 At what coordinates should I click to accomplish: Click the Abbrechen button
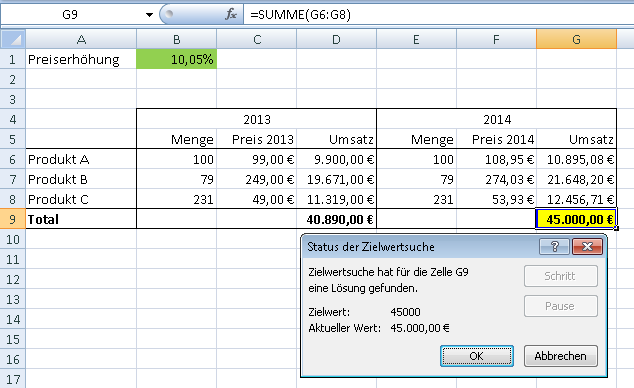coord(560,356)
